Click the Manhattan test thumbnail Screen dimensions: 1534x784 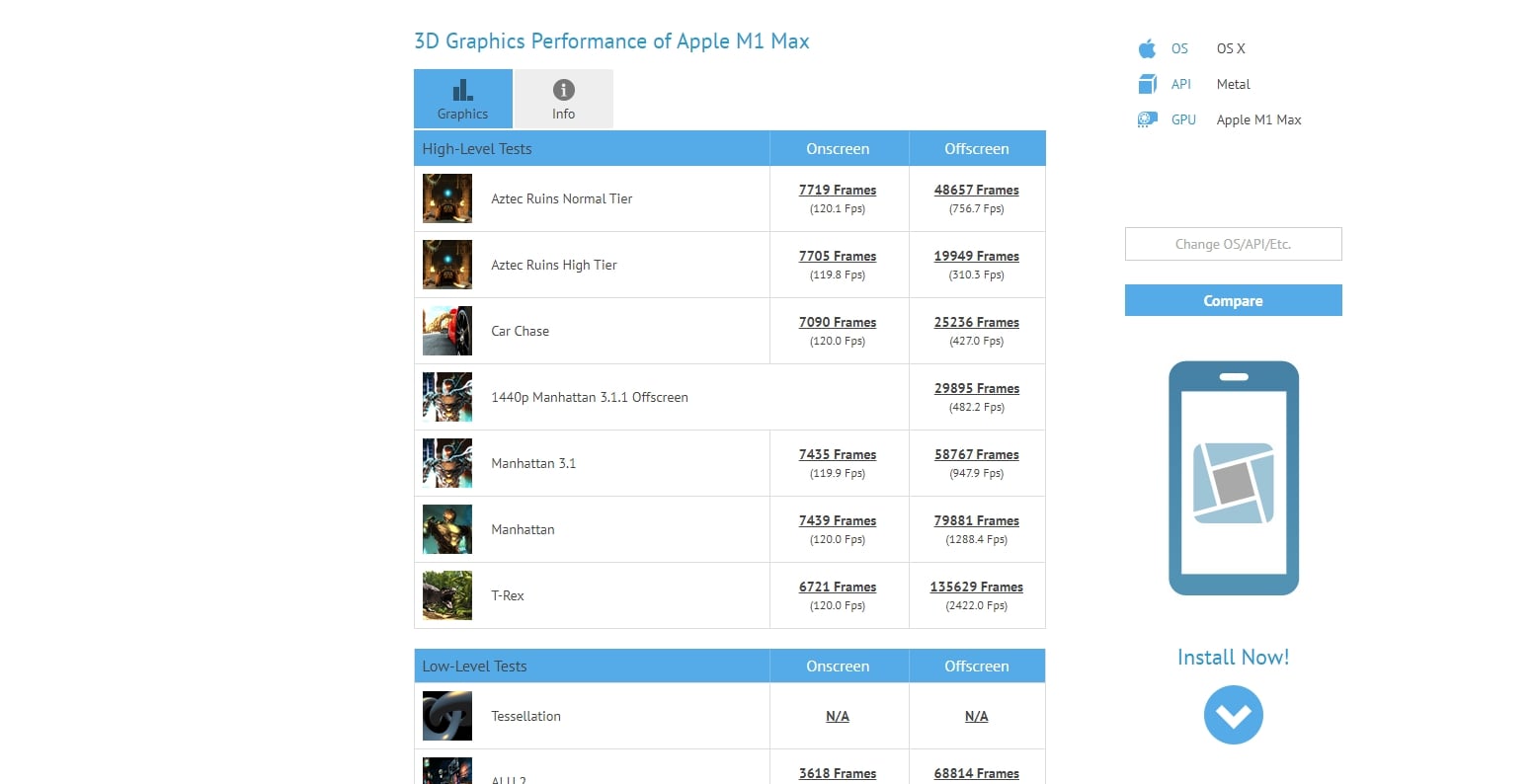(x=447, y=529)
